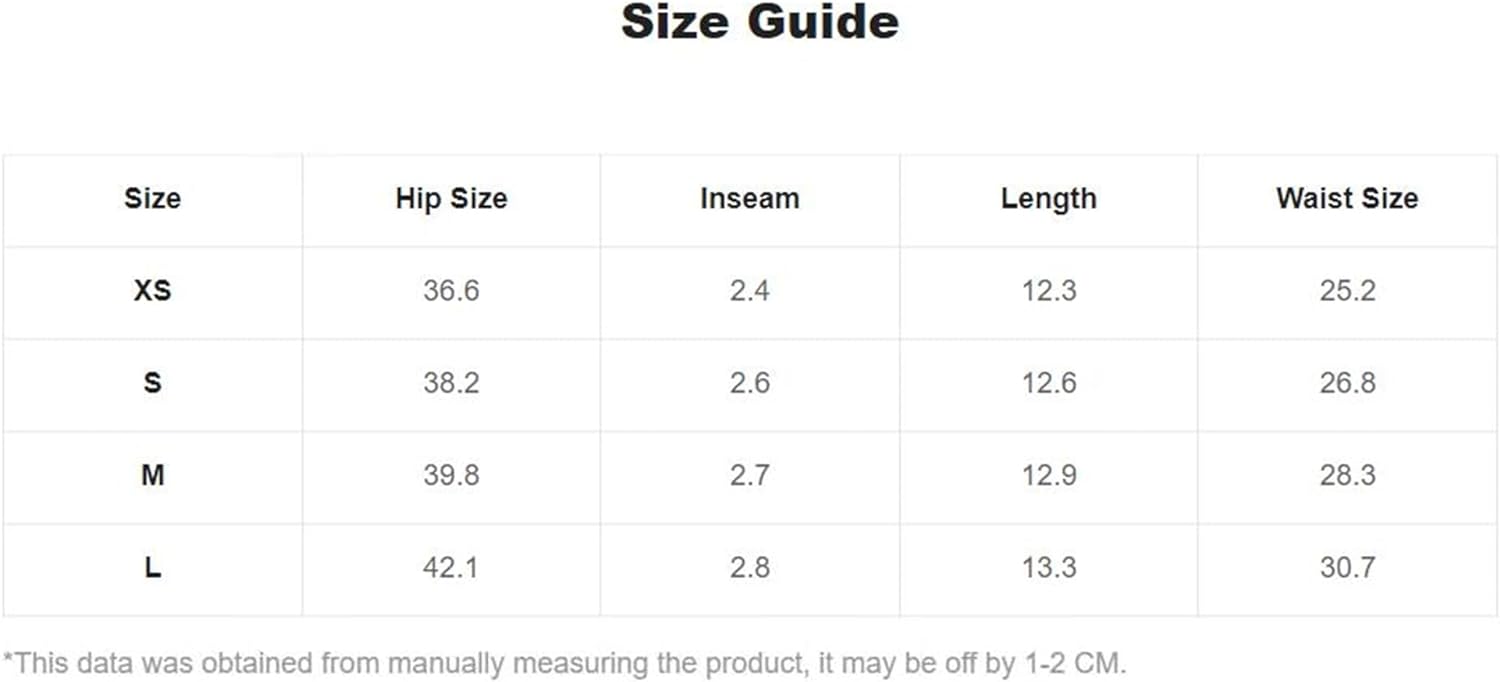Image resolution: width=1500 pixels, height=682 pixels.
Task: Click waist size value 25.2
Action: click(x=1347, y=291)
